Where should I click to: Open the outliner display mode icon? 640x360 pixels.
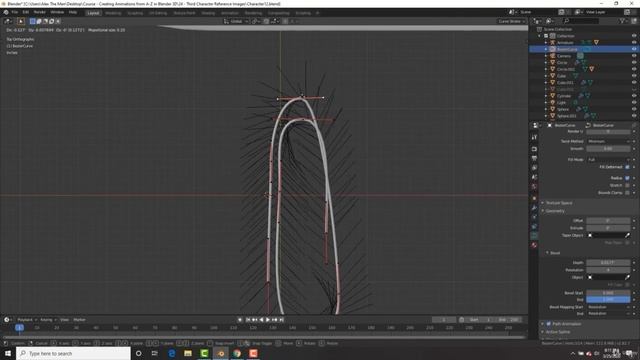(x=549, y=21)
